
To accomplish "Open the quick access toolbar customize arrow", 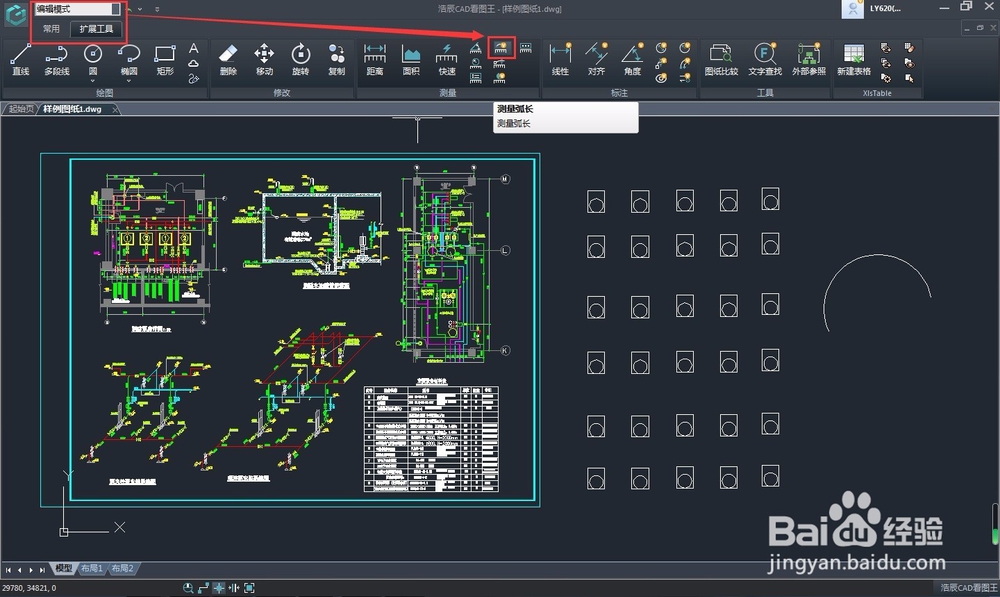I will pos(157,10).
